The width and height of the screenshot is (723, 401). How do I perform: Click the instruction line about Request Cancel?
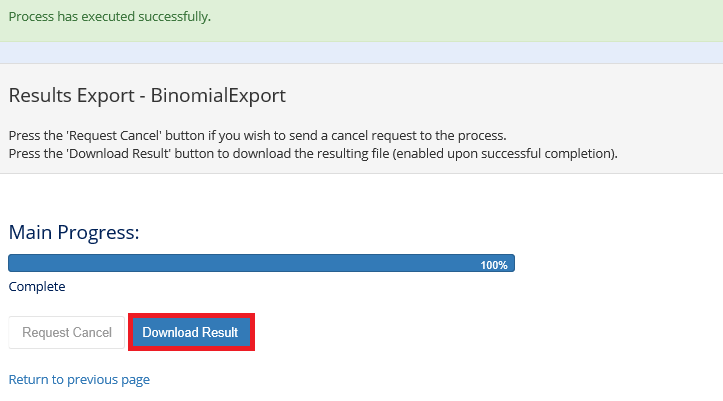[257, 135]
